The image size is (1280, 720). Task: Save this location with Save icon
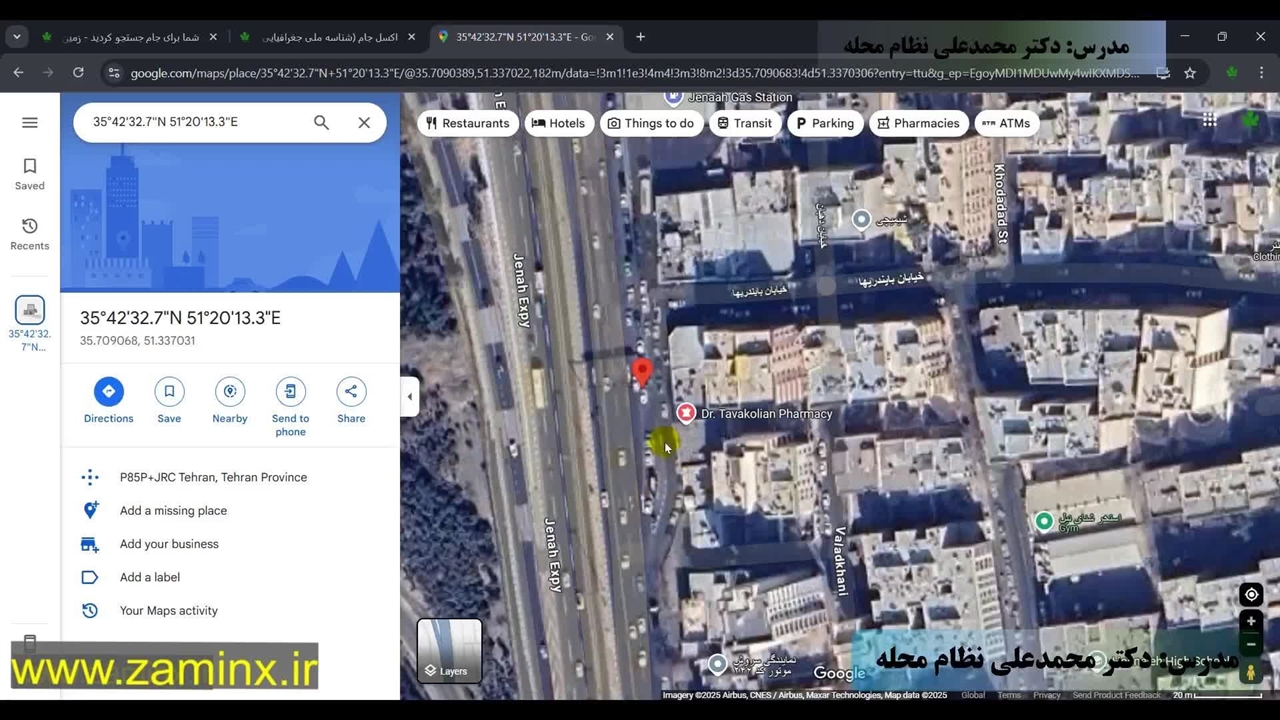[x=169, y=392]
